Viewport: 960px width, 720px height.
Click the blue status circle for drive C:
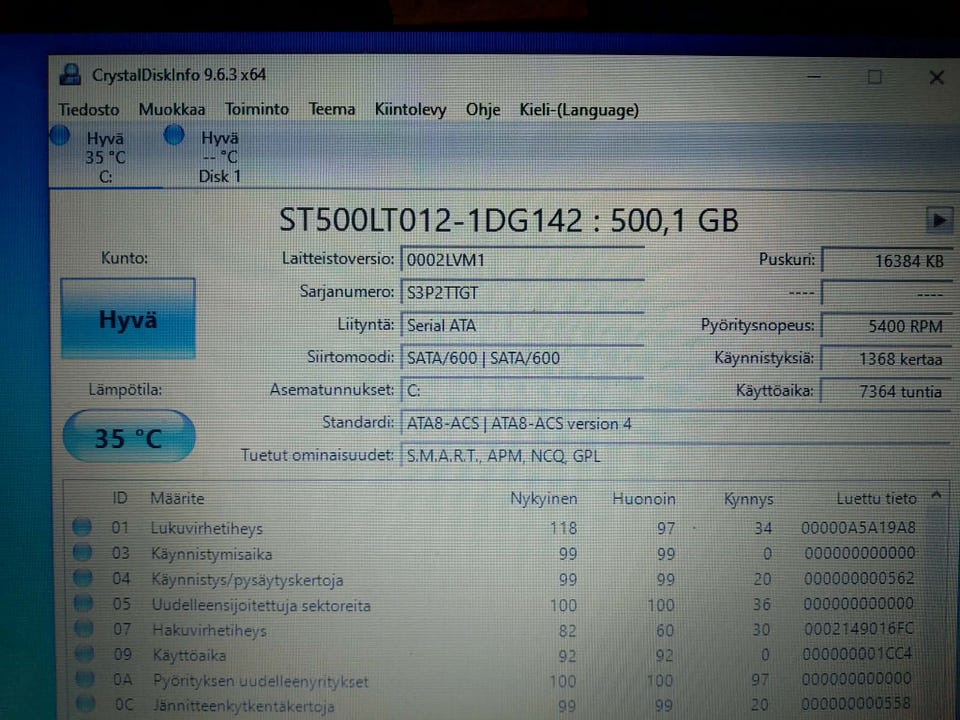[60, 135]
